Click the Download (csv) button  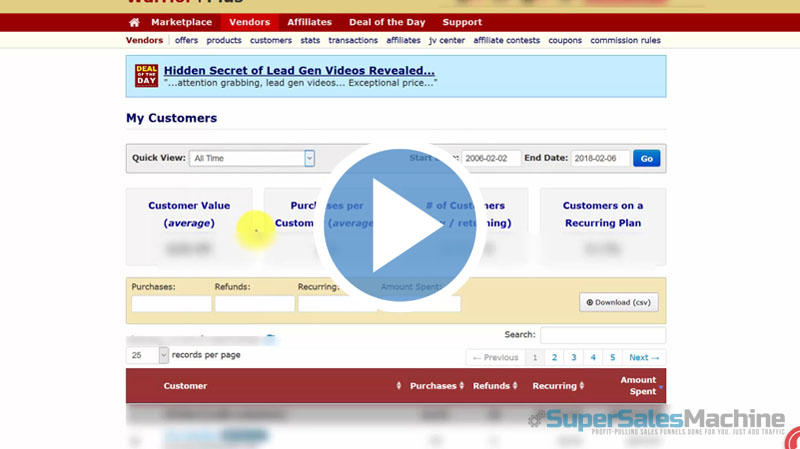[x=618, y=302]
